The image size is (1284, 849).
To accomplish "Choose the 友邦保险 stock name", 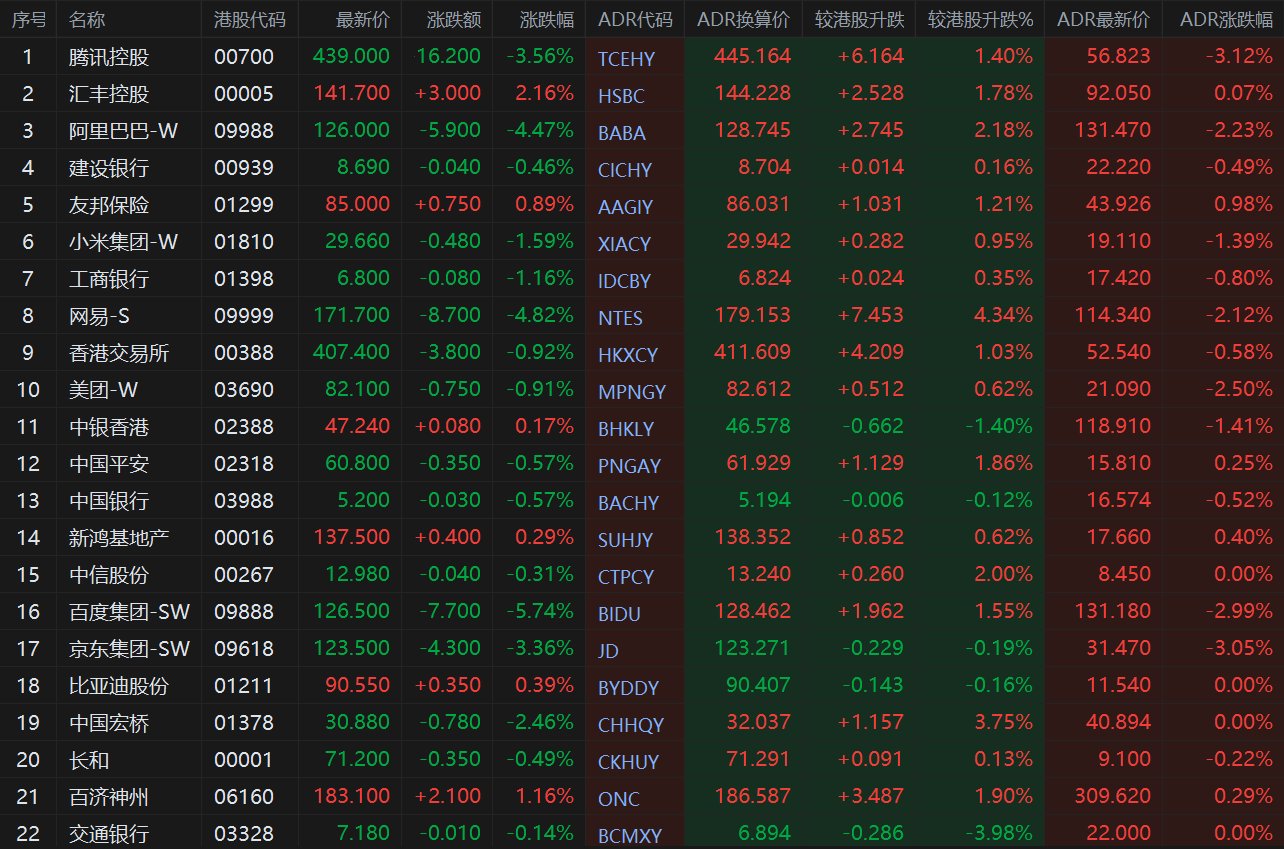I will point(109,205).
